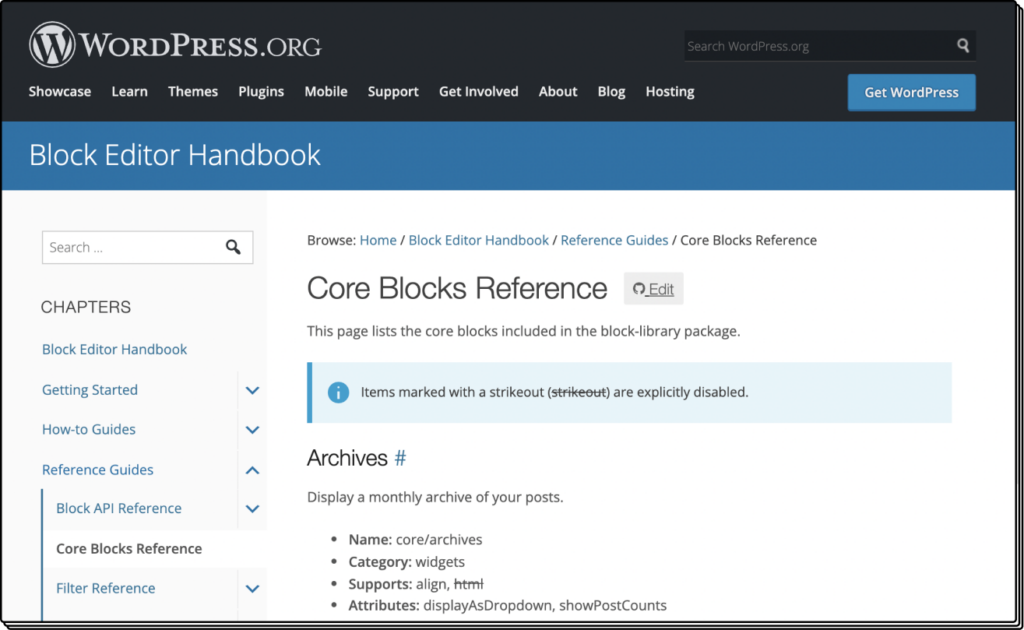Open the Block API Reference link
Viewport: 1024px width, 630px height.
[119, 508]
